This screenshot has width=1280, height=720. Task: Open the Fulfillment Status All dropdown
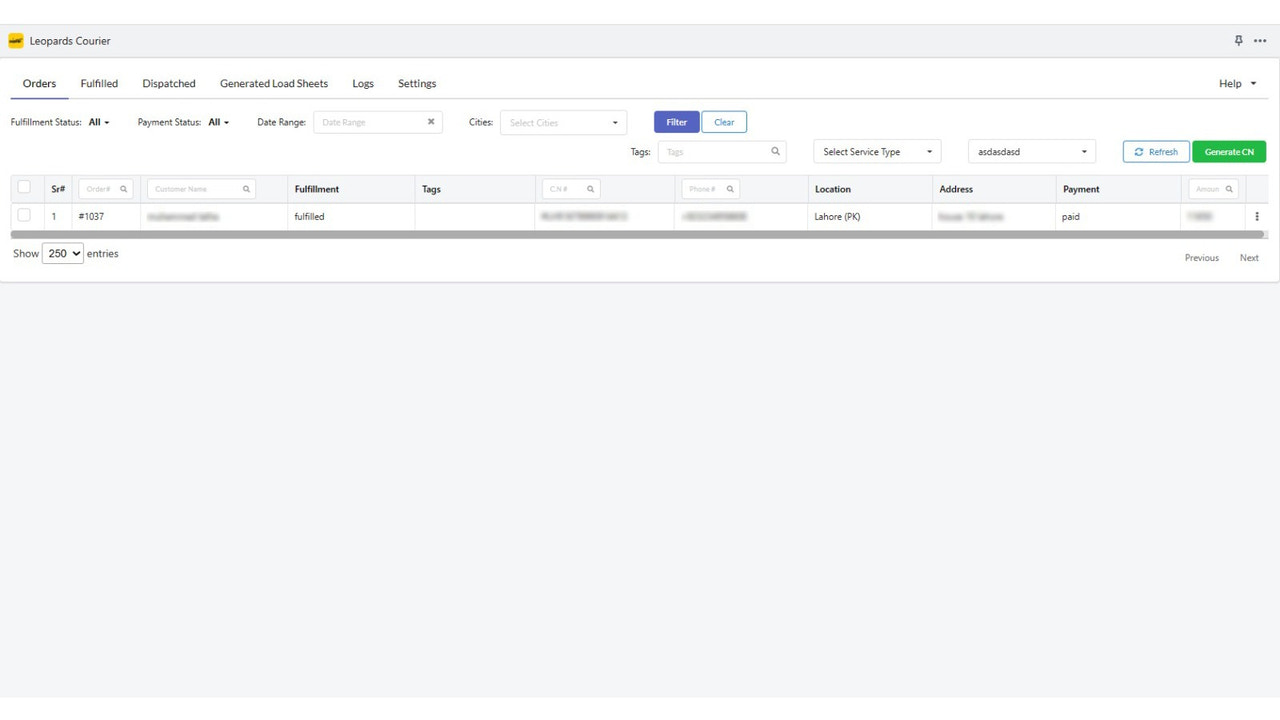(x=97, y=121)
